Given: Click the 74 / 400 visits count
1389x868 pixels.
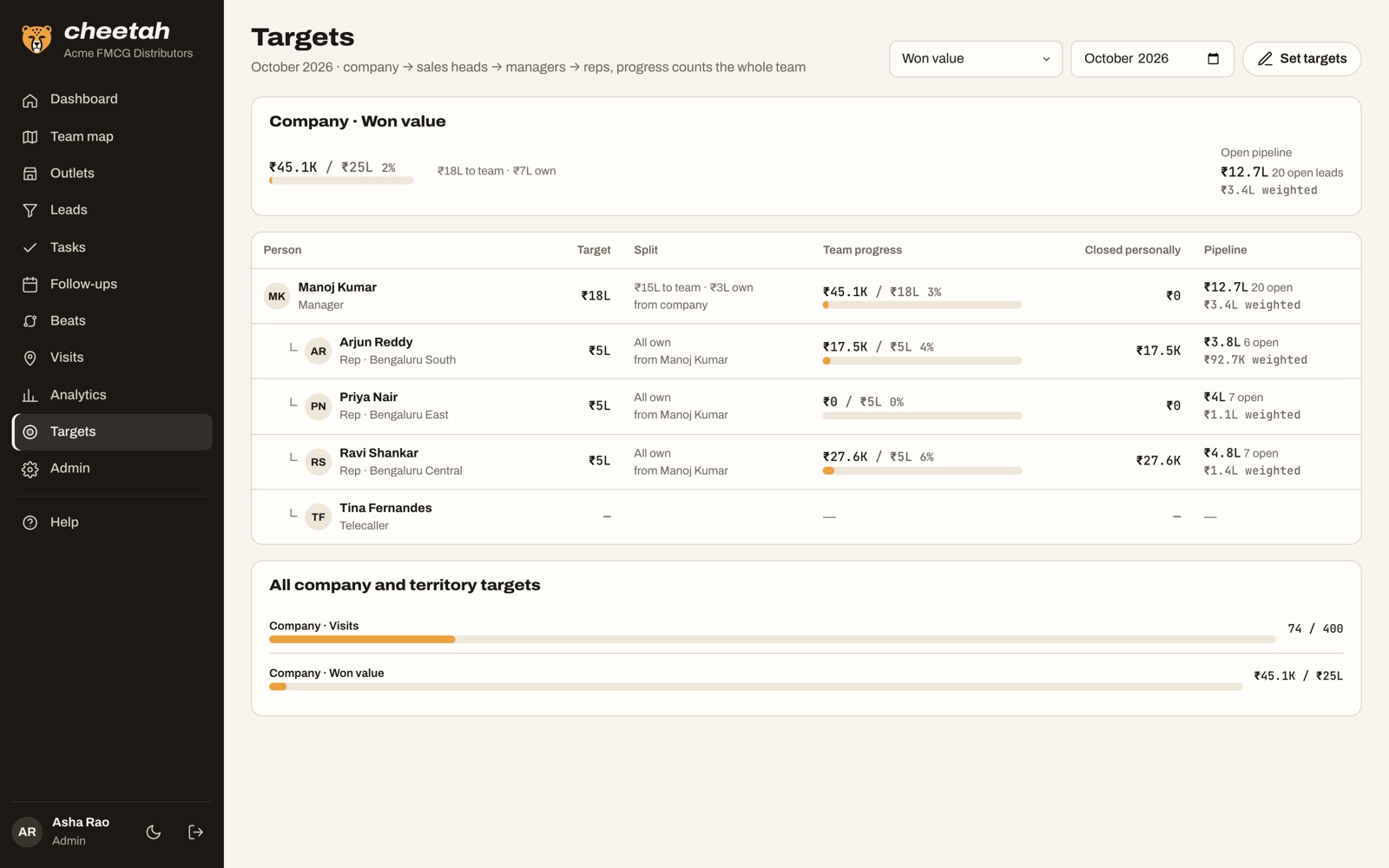Looking at the screenshot, I should (1315, 628).
